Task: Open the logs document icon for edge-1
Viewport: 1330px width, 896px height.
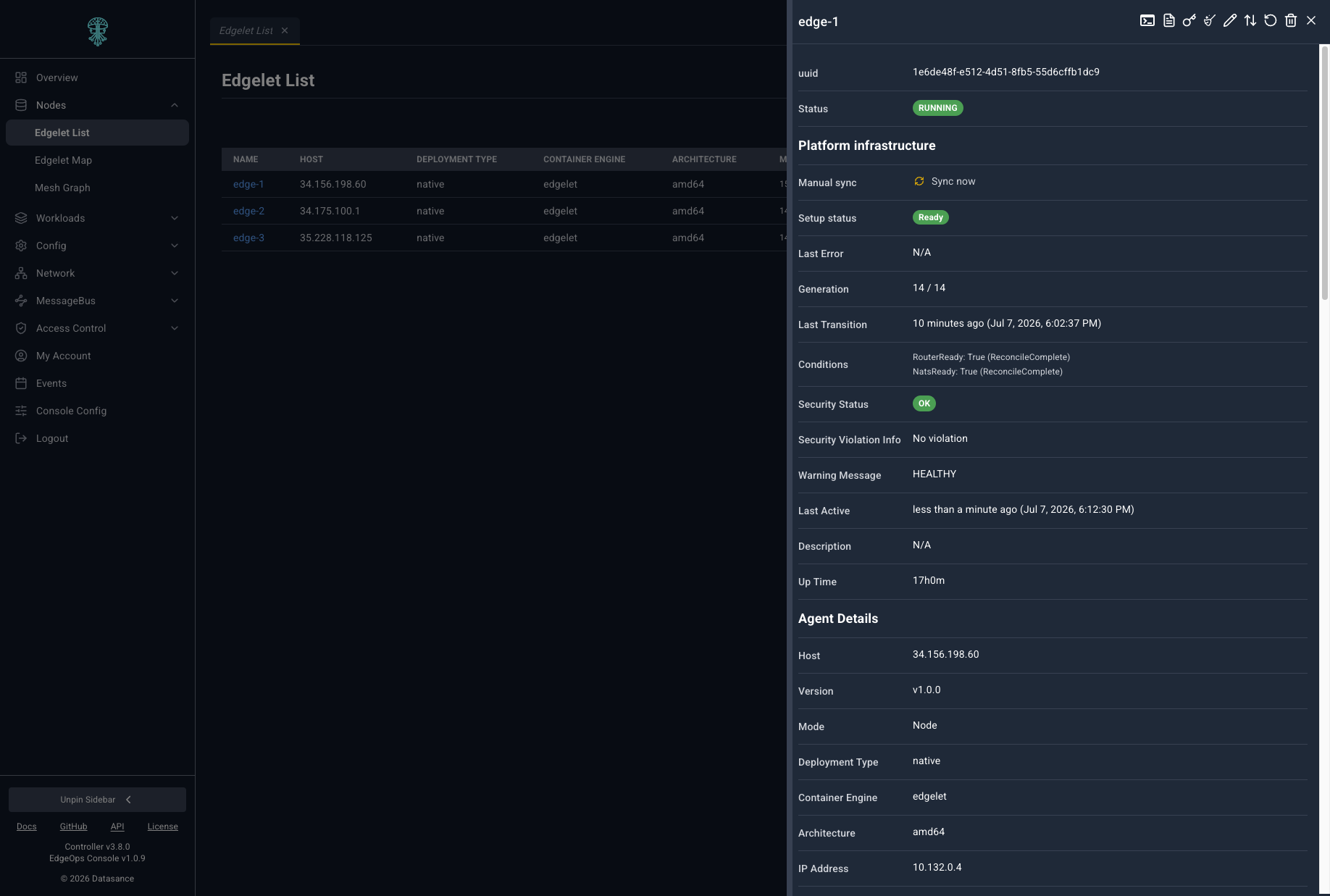Action: (x=1169, y=21)
